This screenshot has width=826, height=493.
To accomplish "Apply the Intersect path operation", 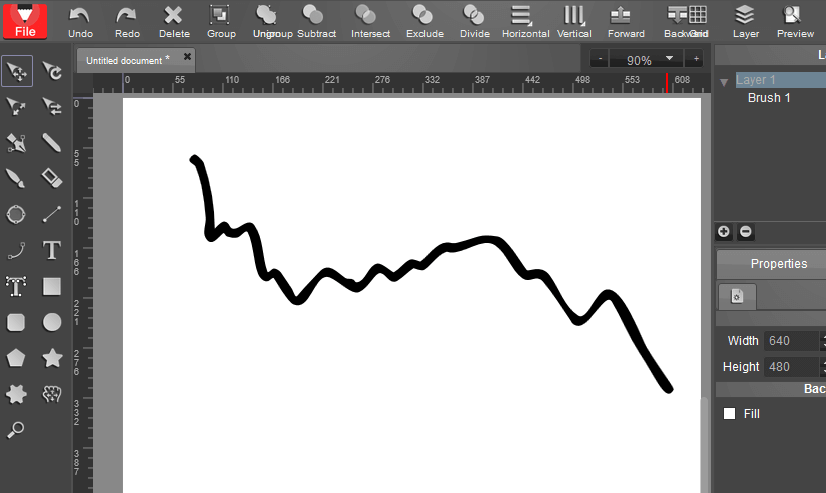I will (x=370, y=22).
